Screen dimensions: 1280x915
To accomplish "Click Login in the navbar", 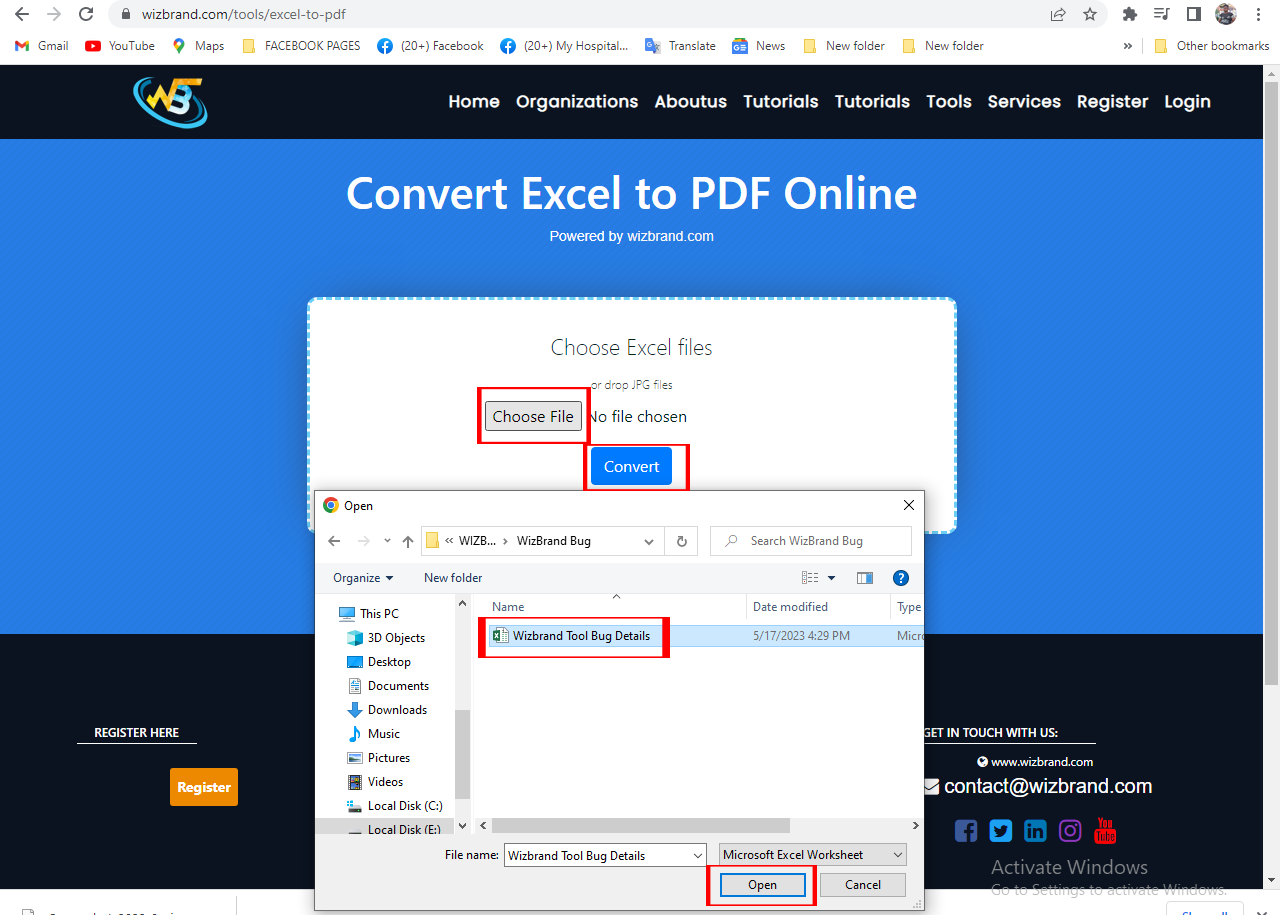I will coord(1187,102).
